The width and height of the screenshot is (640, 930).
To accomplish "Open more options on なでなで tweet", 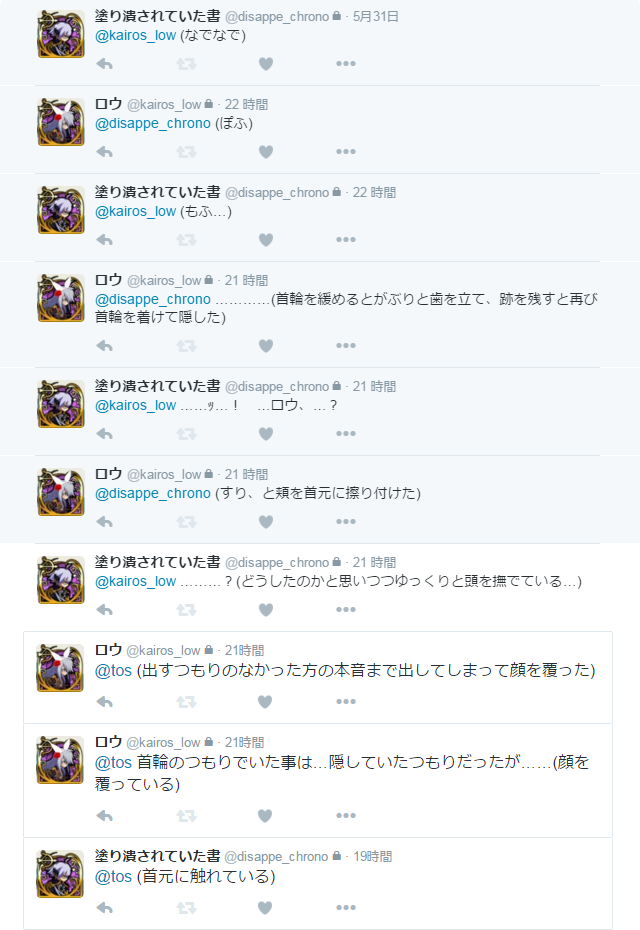I will pyautogui.click(x=346, y=63).
